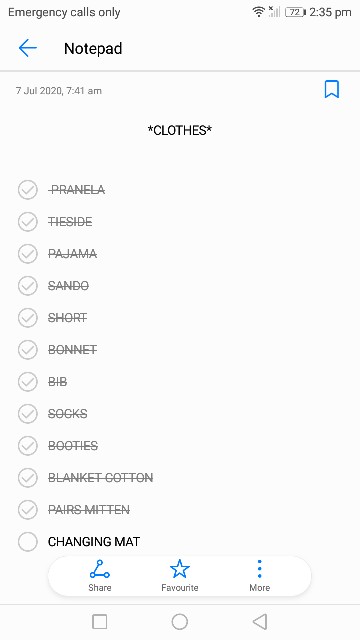Uncheck the PRANELA checkbox
This screenshot has width=360, height=640.
point(28,190)
